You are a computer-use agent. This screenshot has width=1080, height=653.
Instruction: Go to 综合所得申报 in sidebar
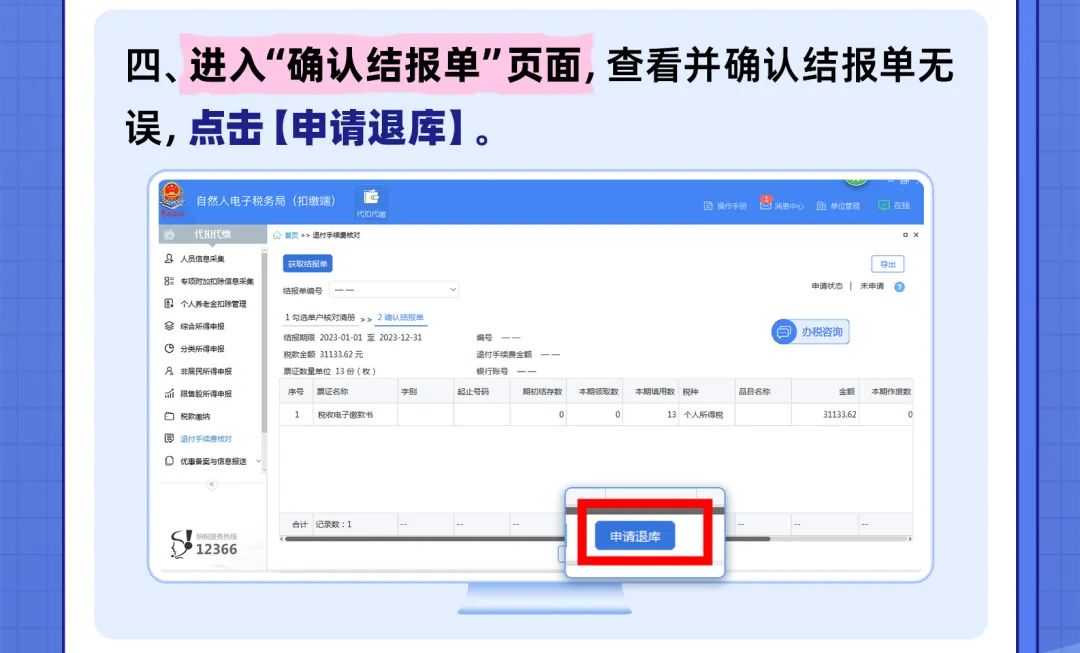[202, 326]
